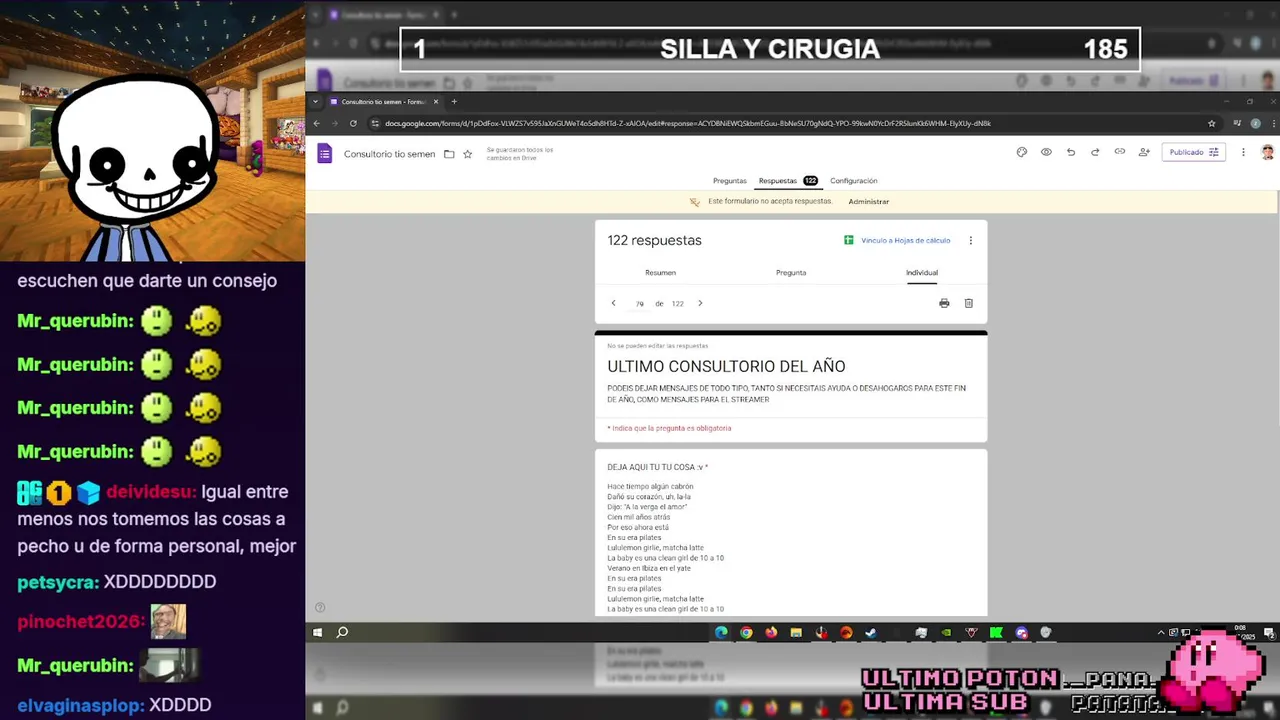Open Steam from the taskbar
Screen dimensions: 1280x720
870,632
